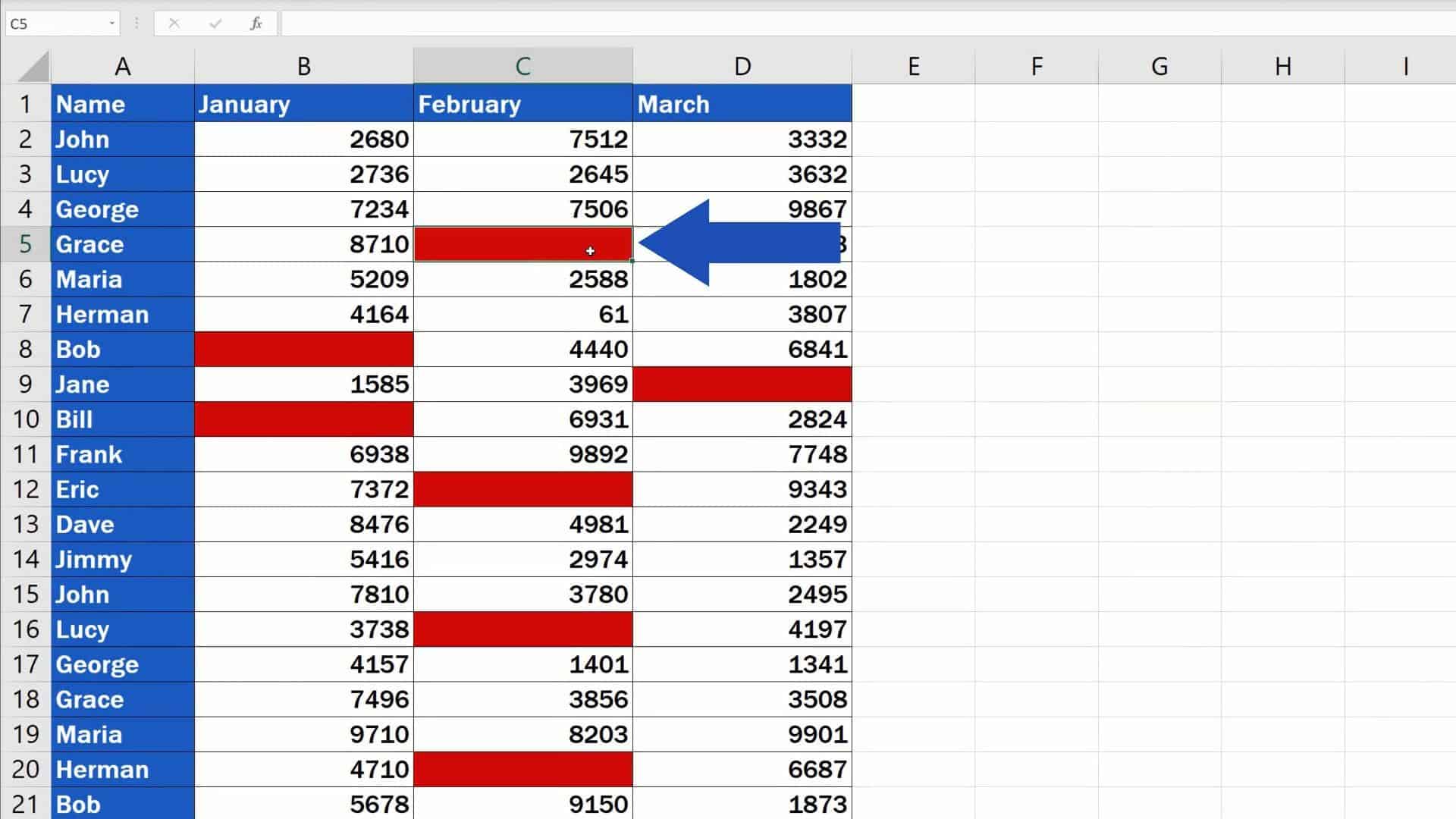Viewport: 1456px width, 819px height.
Task: Select cell containing 8710 for Grace
Action: pos(303,244)
